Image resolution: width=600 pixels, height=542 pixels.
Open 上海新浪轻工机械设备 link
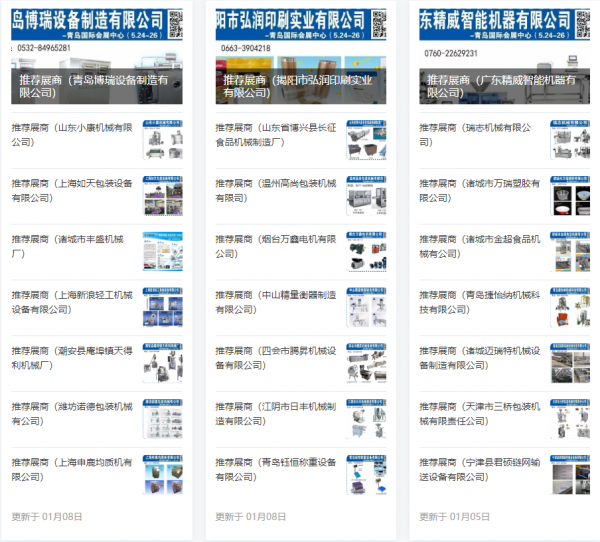pos(72,302)
